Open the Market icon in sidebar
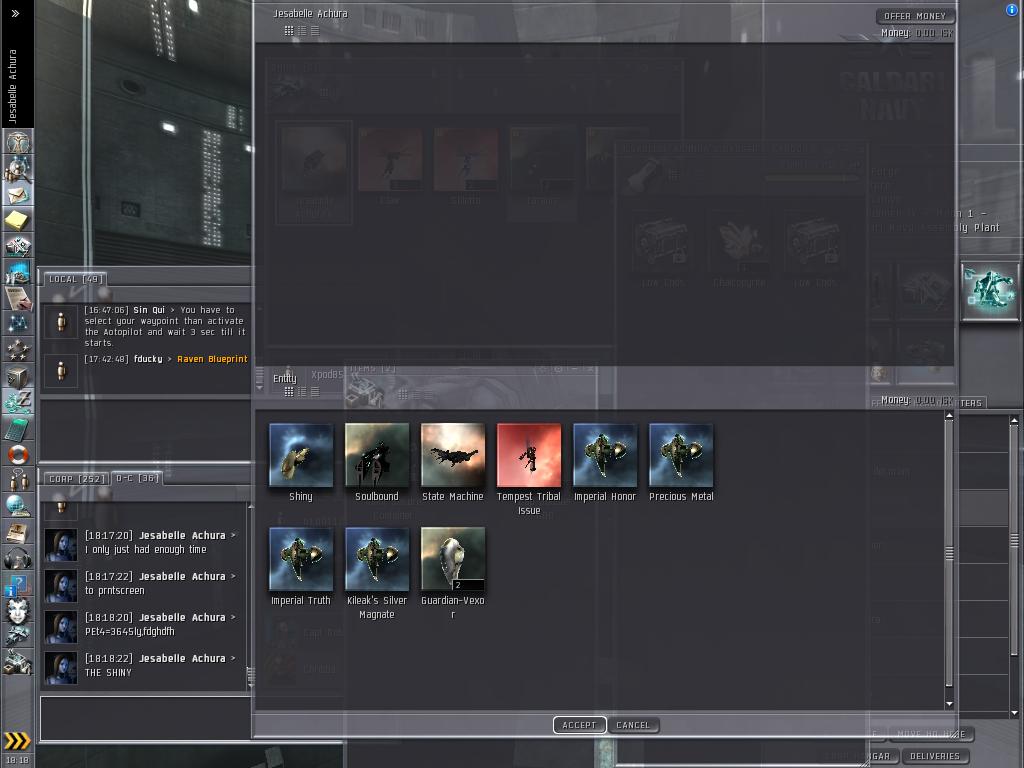Viewport: 1024px width, 768px height. point(18,272)
